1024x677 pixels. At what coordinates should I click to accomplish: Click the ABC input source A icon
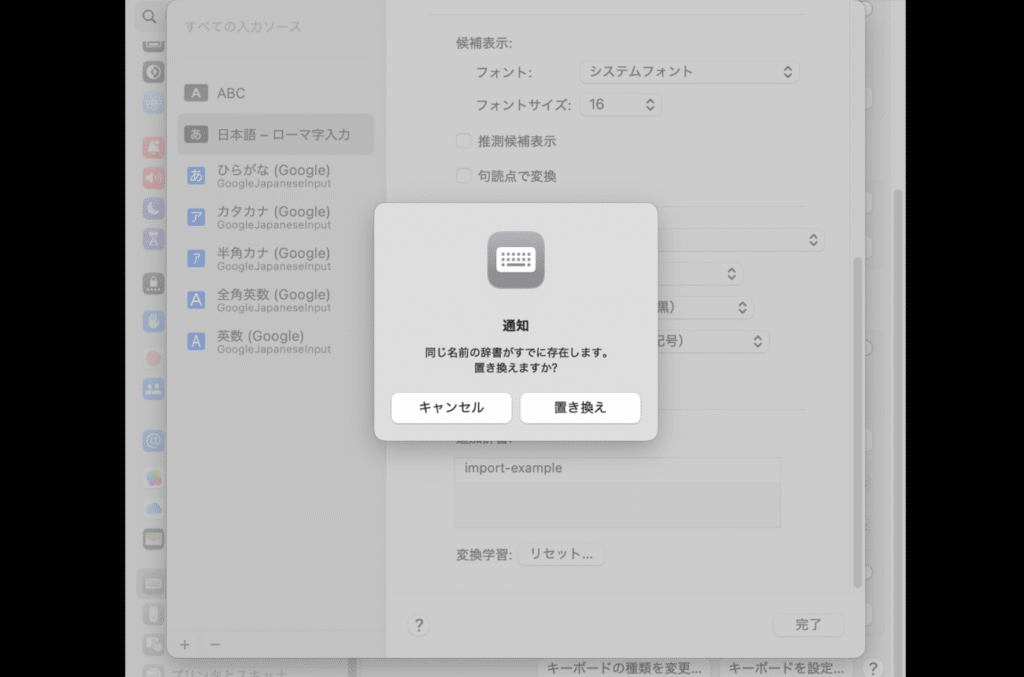195,92
